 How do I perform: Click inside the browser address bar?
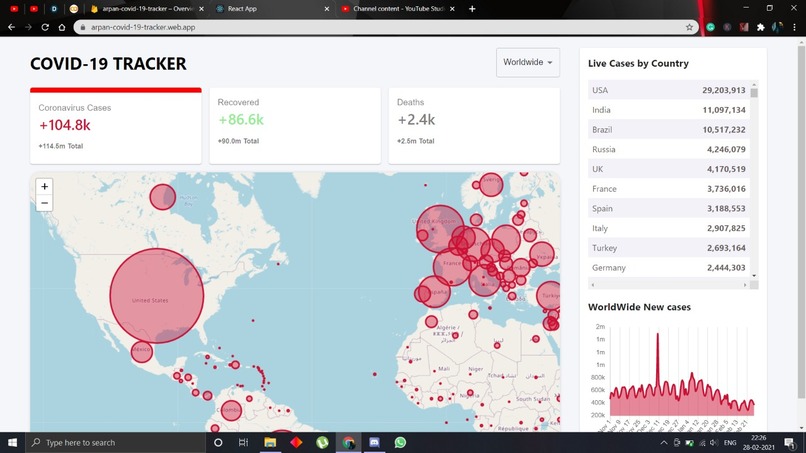[x=386, y=27]
